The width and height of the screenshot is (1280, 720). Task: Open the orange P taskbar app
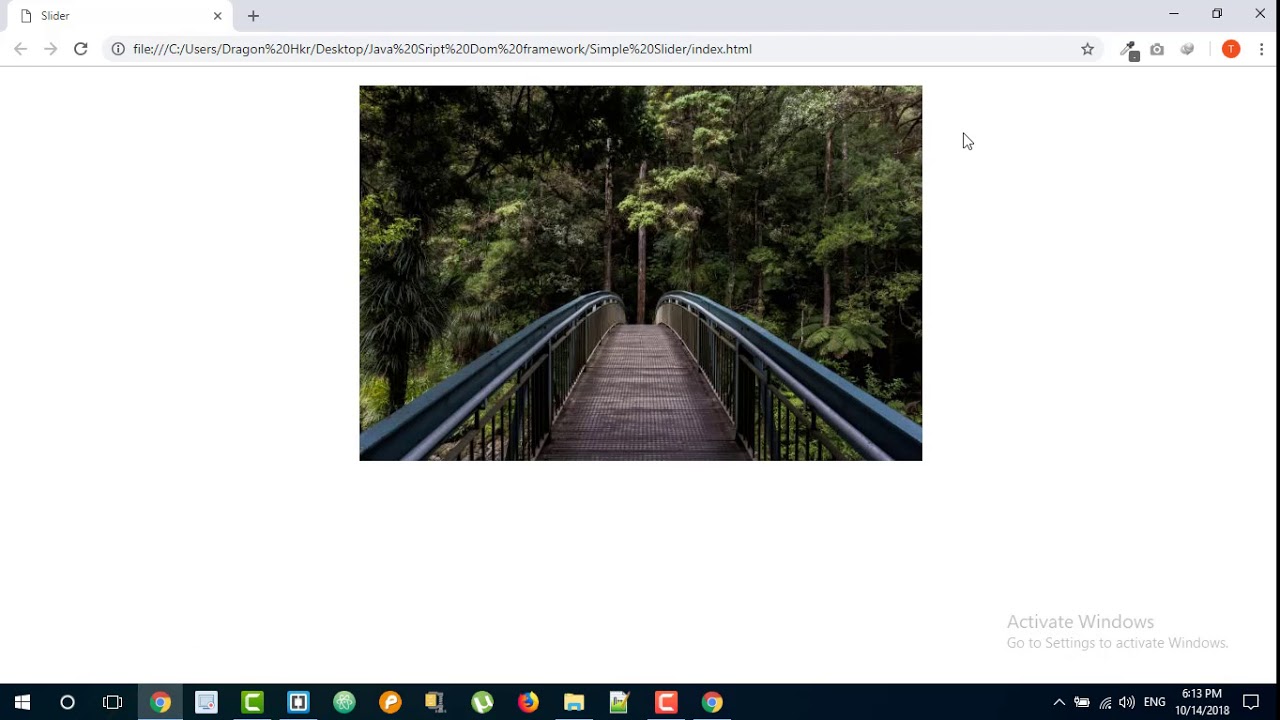click(x=390, y=702)
